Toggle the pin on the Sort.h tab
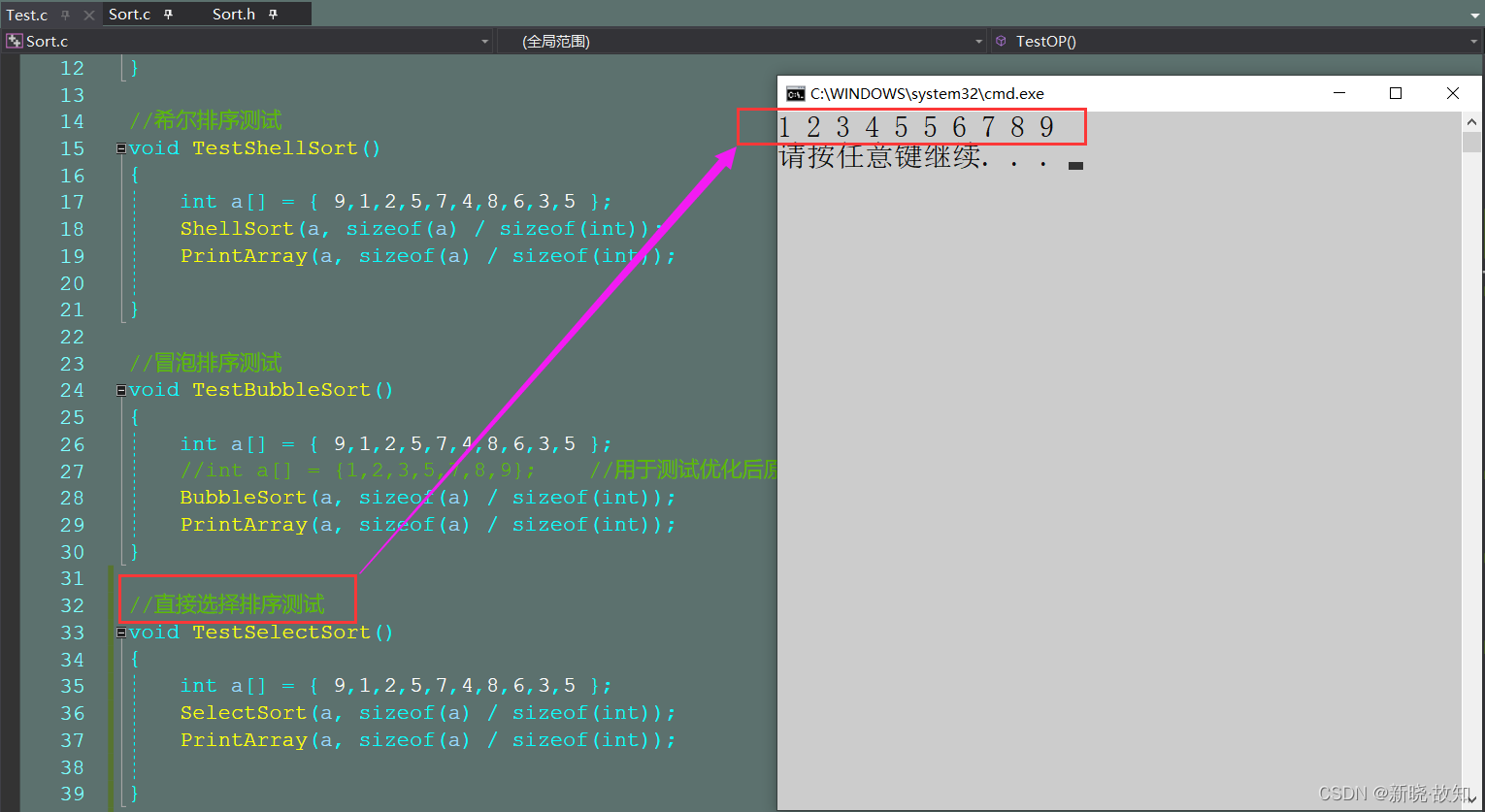The width and height of the screenshot is (1485, 812). [x=273, y=15]
